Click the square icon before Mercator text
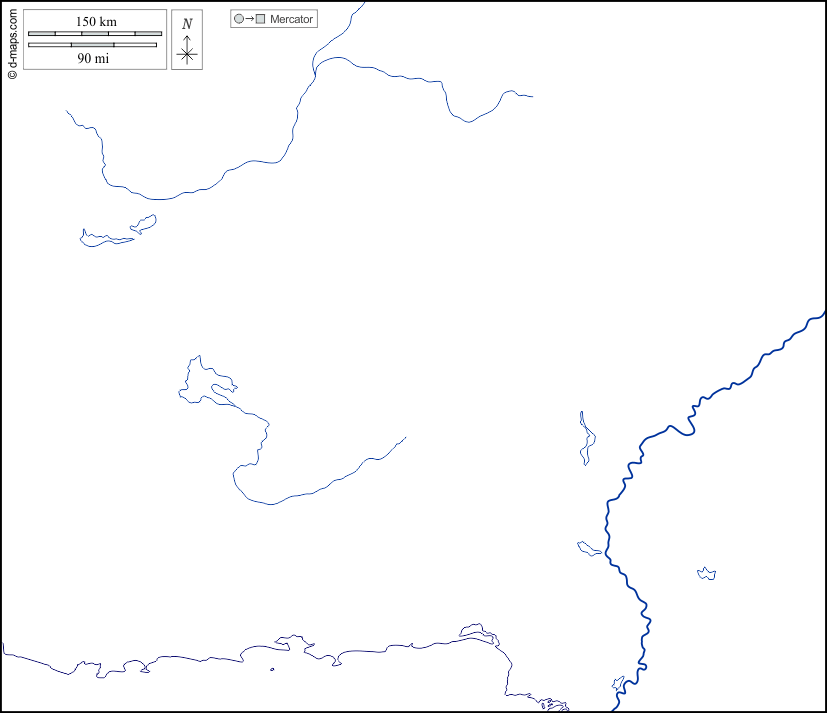 coord(261,19)
